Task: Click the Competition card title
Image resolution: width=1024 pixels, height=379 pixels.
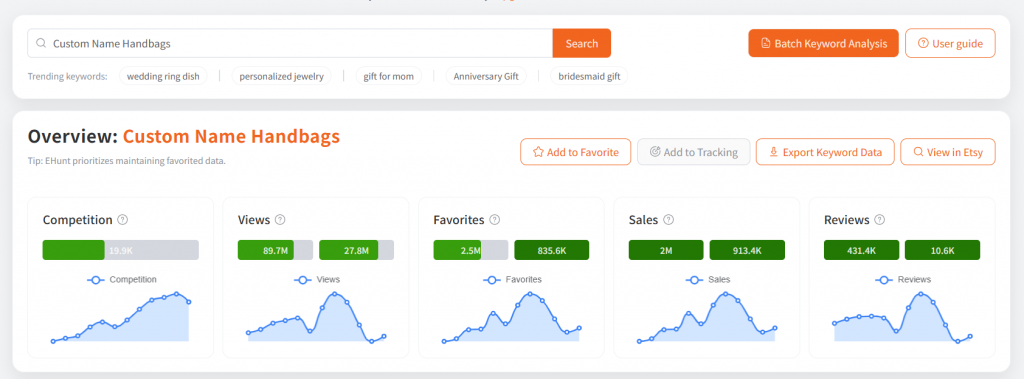Action: click(x=78, y=220)
